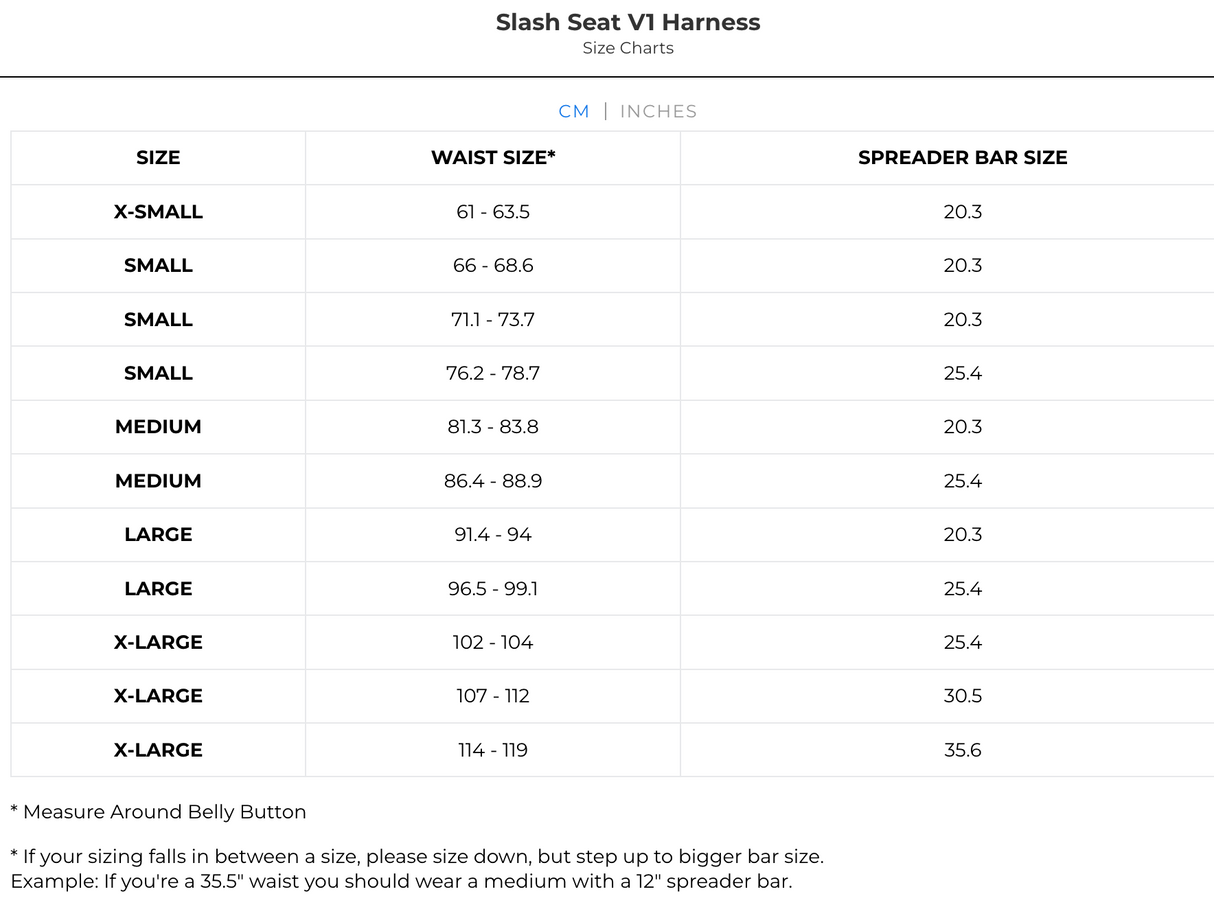The width and height of the screenshot is (1214, 920).
Task: Select the SIZE column header
Action: click(158, 157)
